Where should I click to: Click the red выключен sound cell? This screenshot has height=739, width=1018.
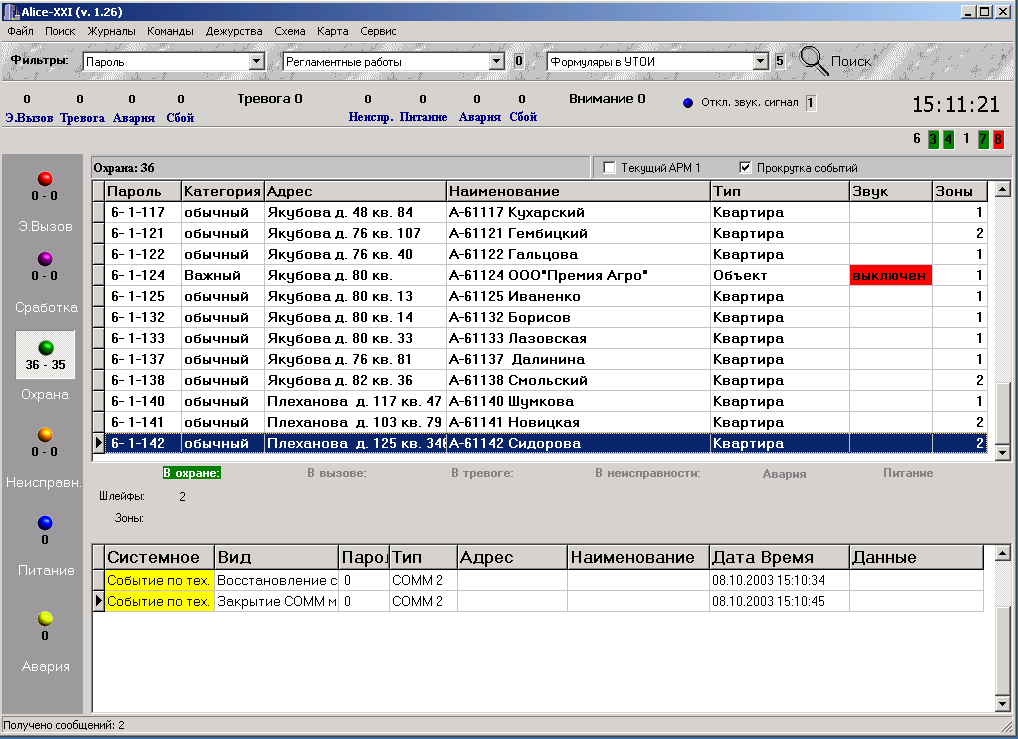(890, 275)
